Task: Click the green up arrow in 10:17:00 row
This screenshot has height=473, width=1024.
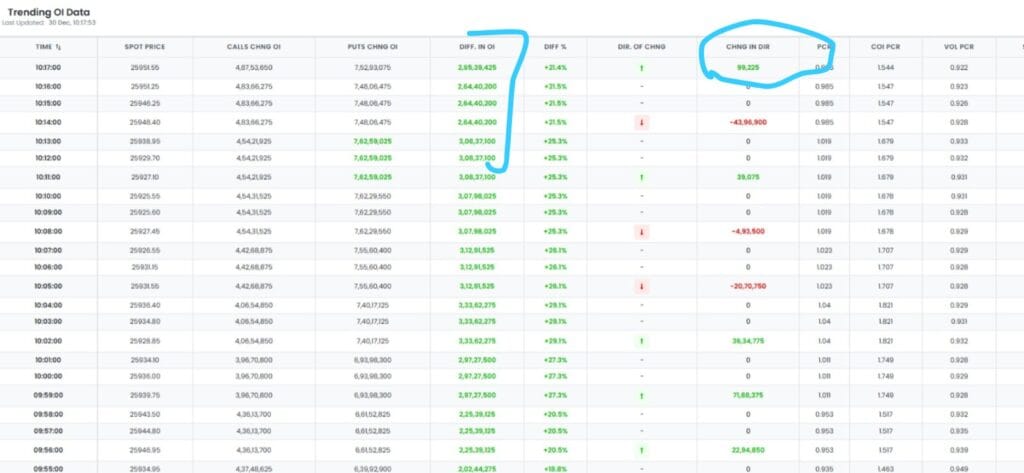Action: click(641, 67)
